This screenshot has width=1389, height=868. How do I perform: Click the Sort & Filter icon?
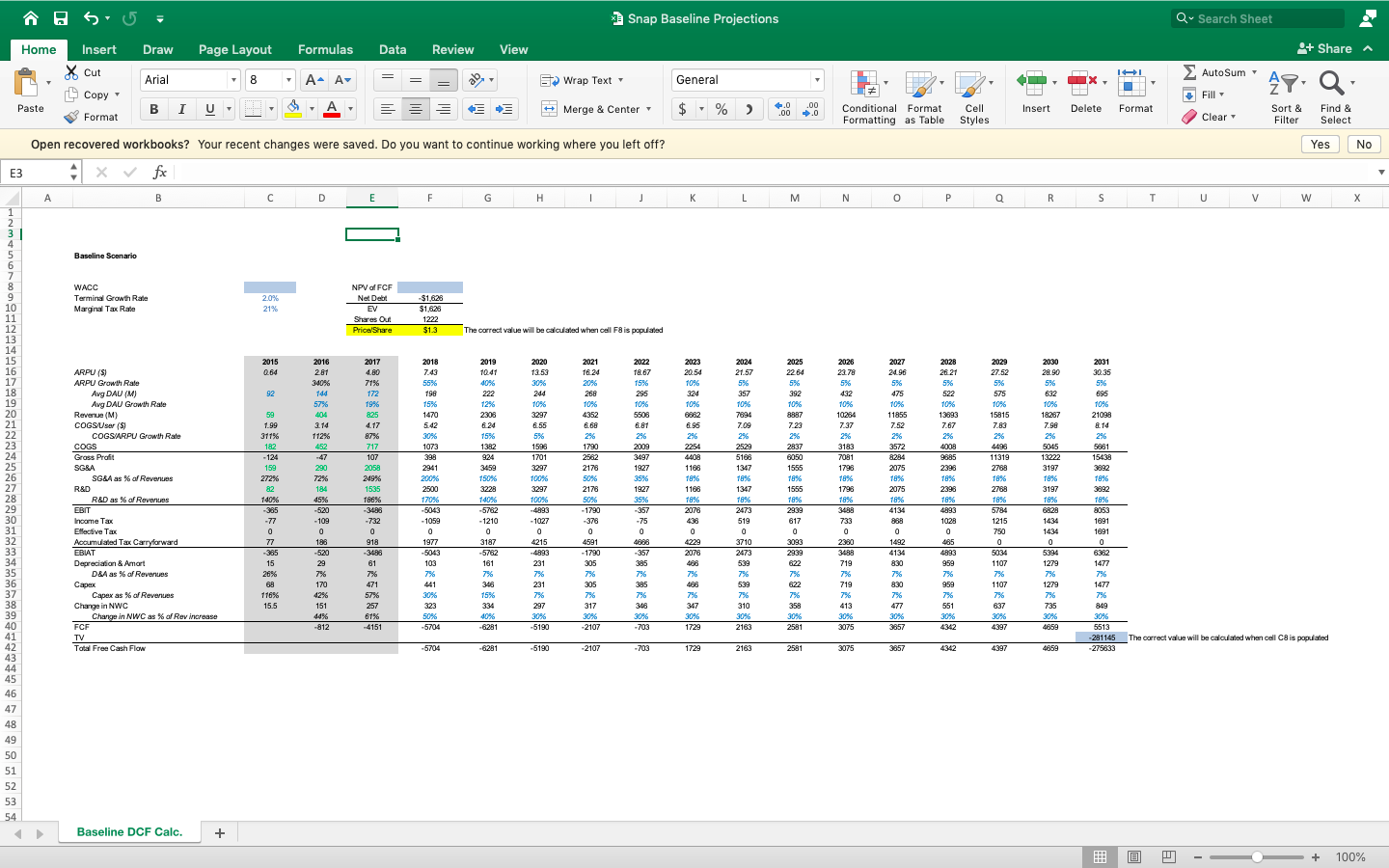(1285, 83)
